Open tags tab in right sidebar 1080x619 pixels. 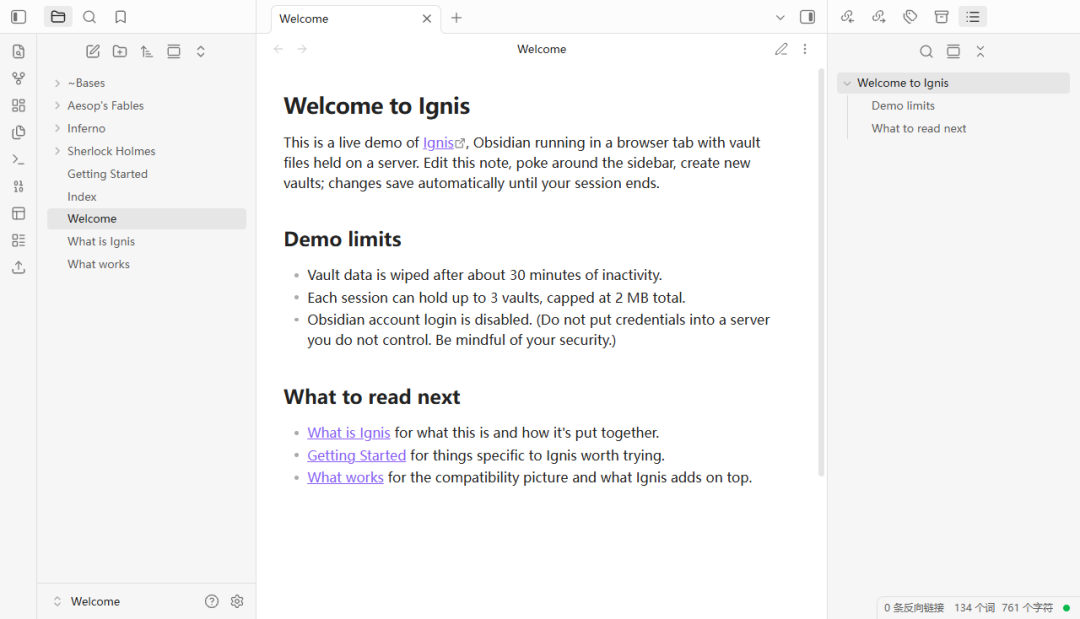coord(911,17)
